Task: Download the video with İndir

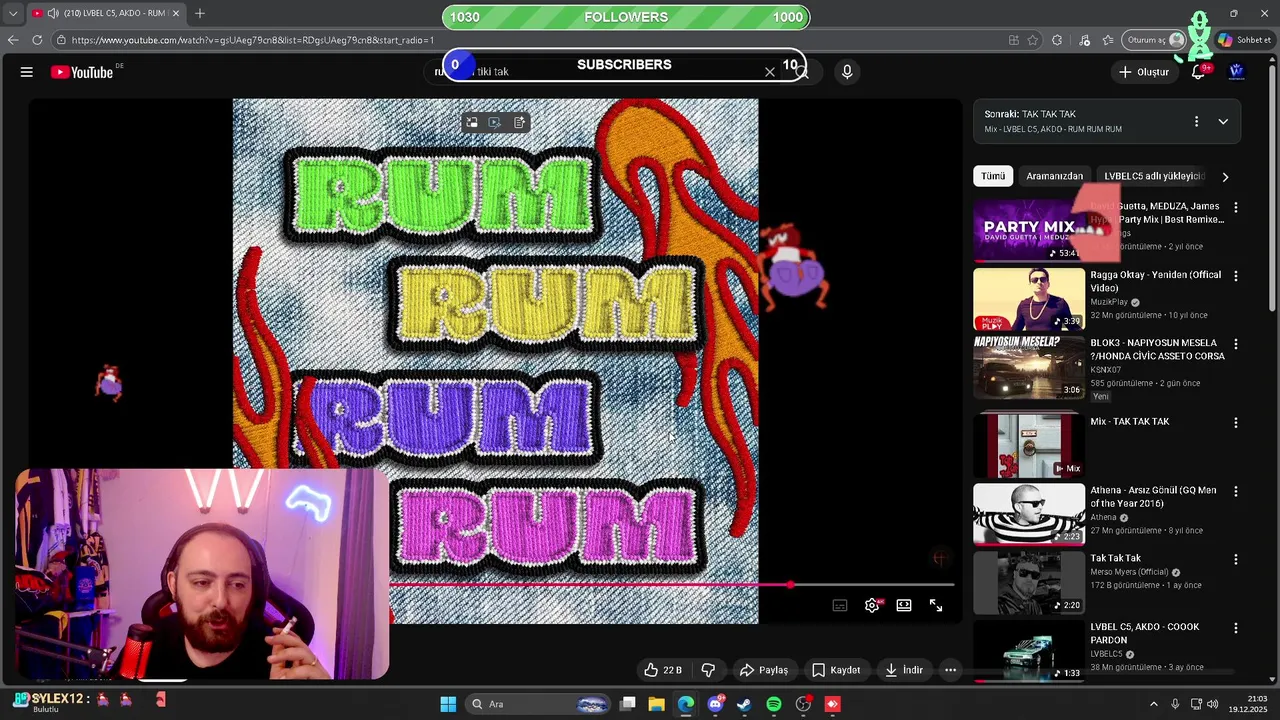Action: tap(904, 670)
